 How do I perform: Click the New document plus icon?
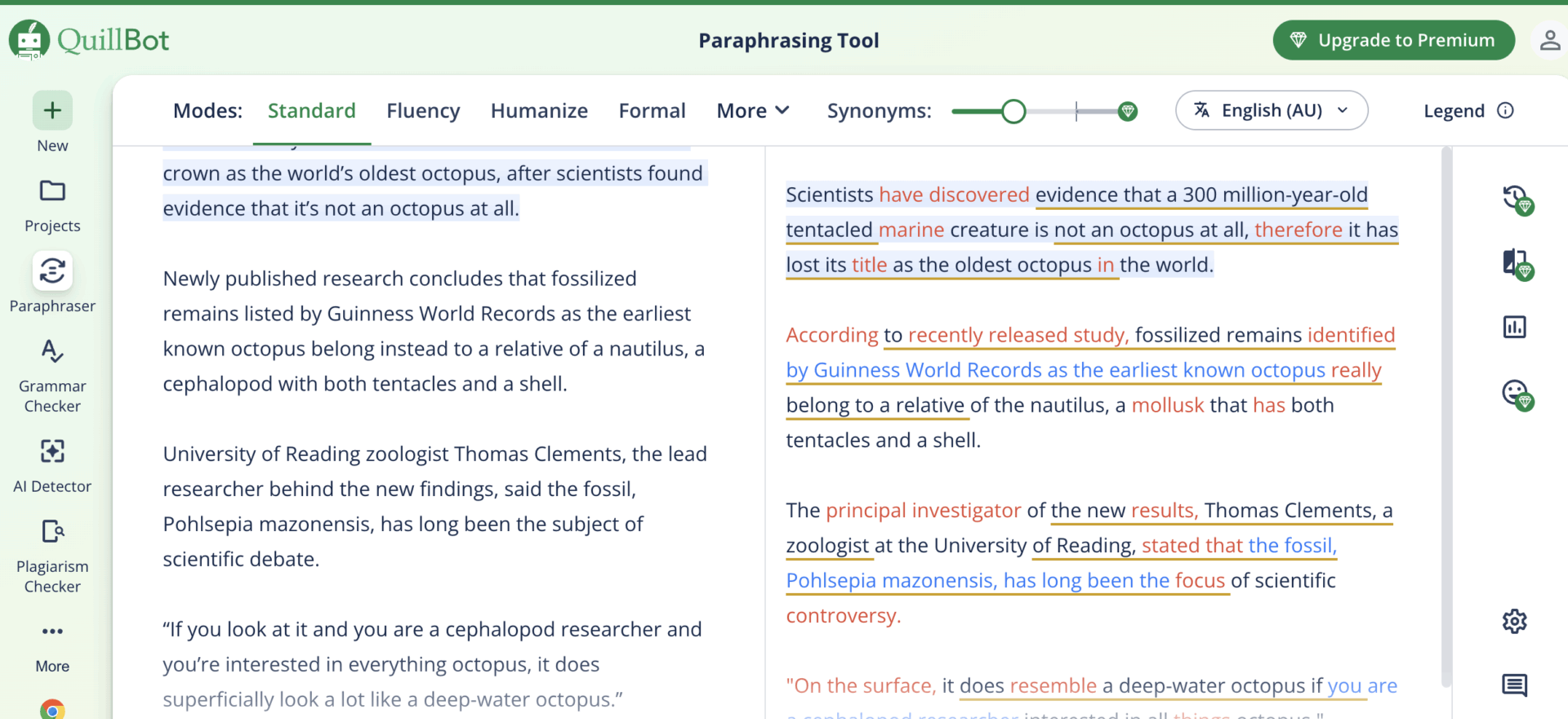(x=52, y=111)
